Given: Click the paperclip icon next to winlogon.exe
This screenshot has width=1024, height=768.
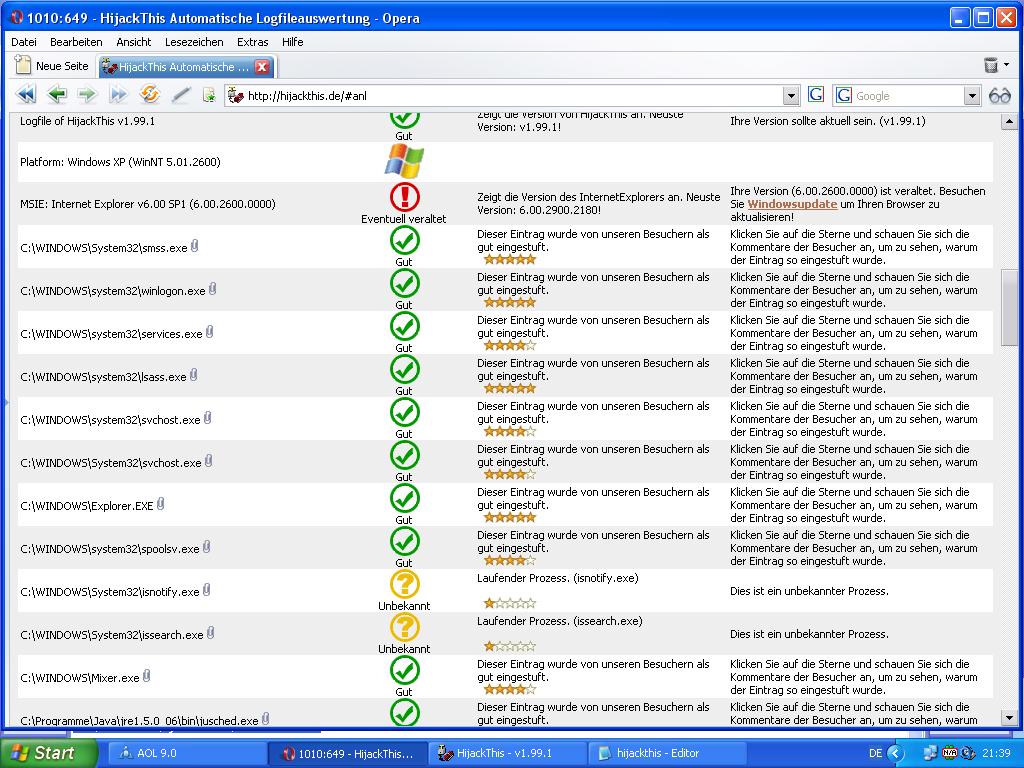Looking at the screenshot, I should (212, 289).
